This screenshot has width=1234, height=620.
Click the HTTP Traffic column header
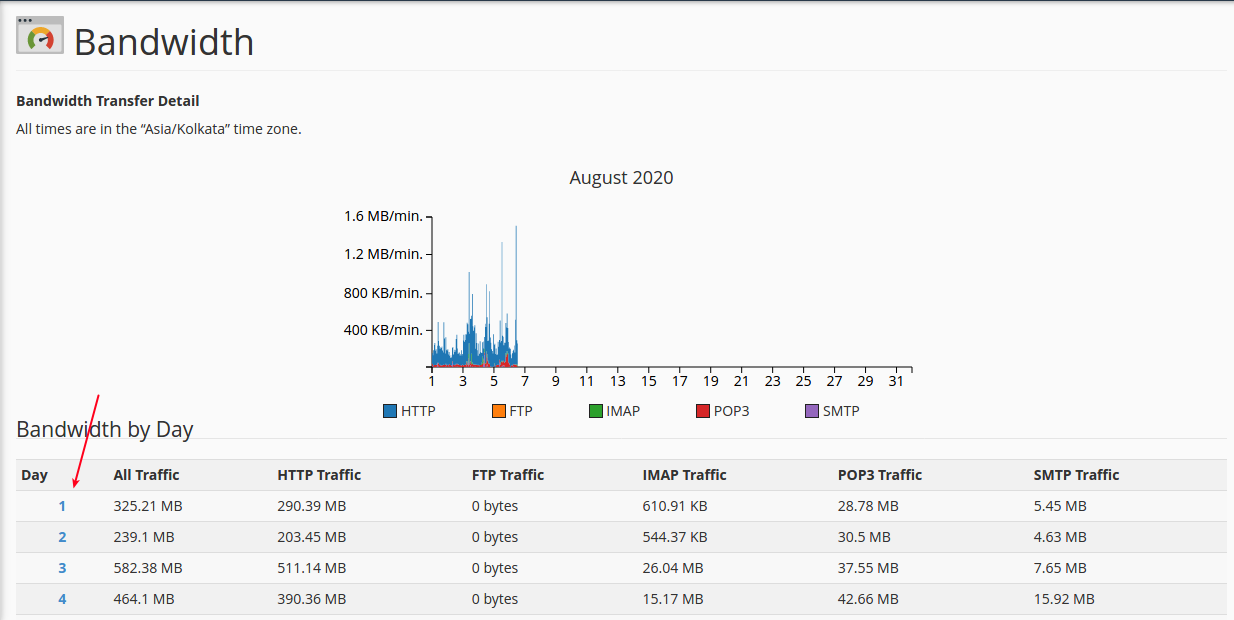[319, 475]
